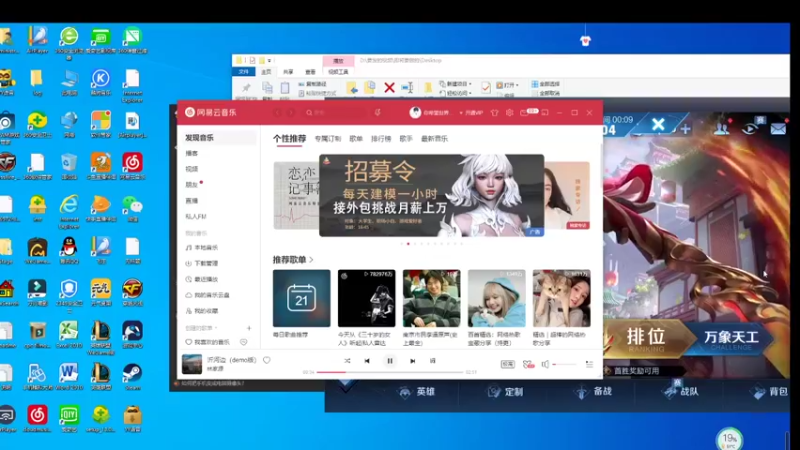
Task: Add new playlist with plus icon
Action: (249, 328)
